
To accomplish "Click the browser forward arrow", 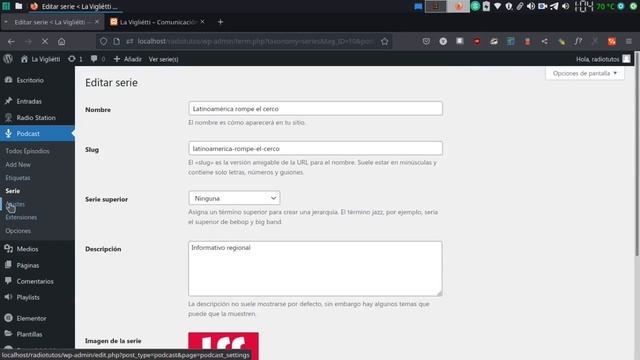I will click(28, 42).
